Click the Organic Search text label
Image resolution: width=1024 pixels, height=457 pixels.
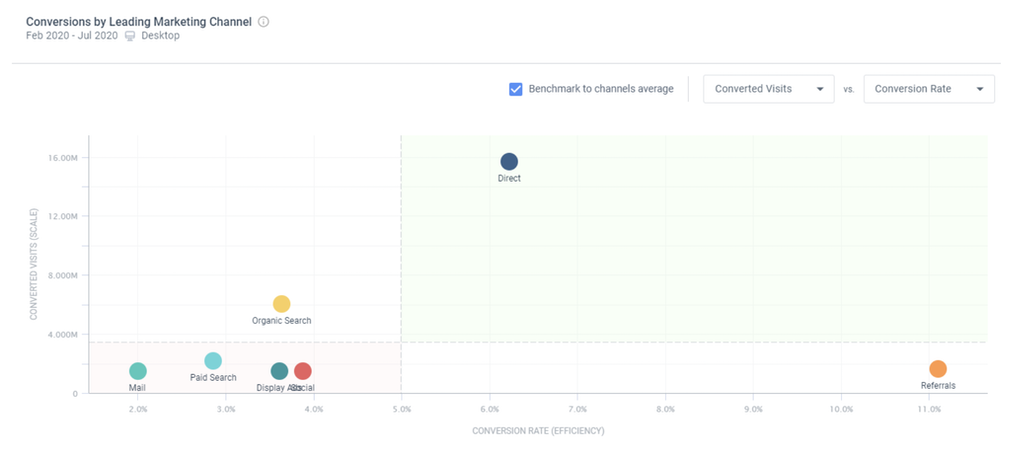click(282, 321)
